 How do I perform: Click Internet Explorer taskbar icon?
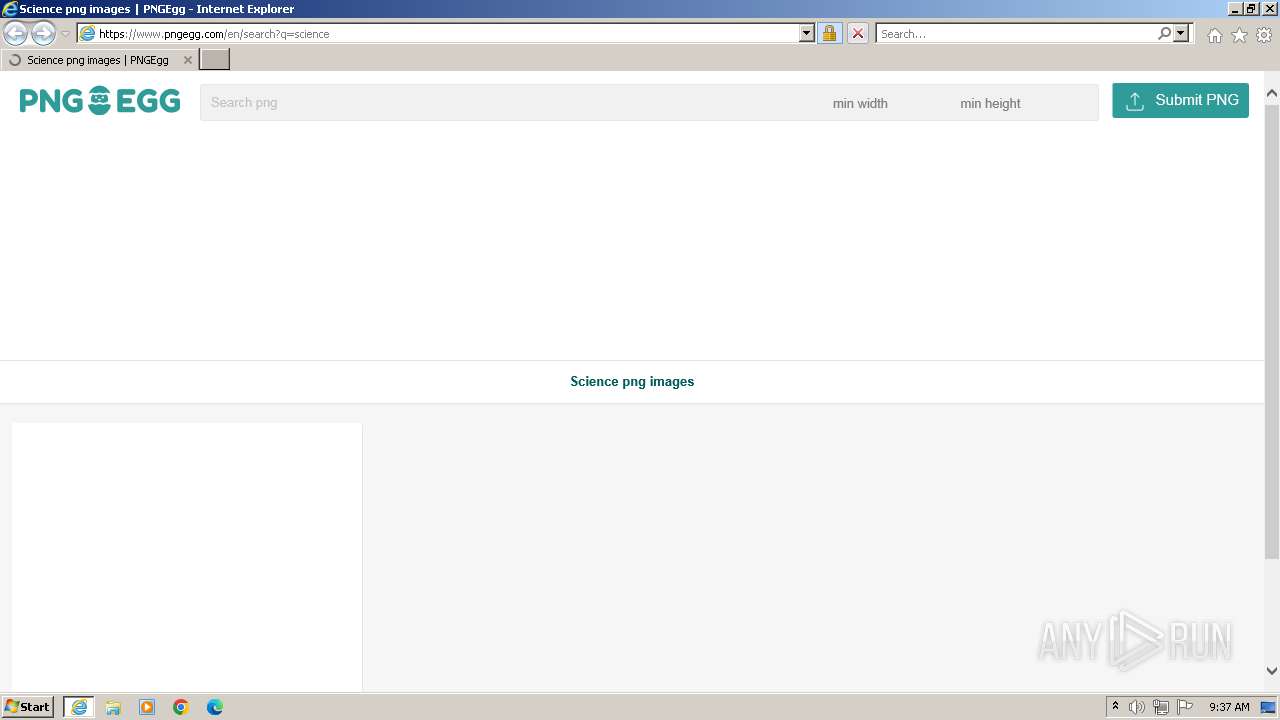79,707
